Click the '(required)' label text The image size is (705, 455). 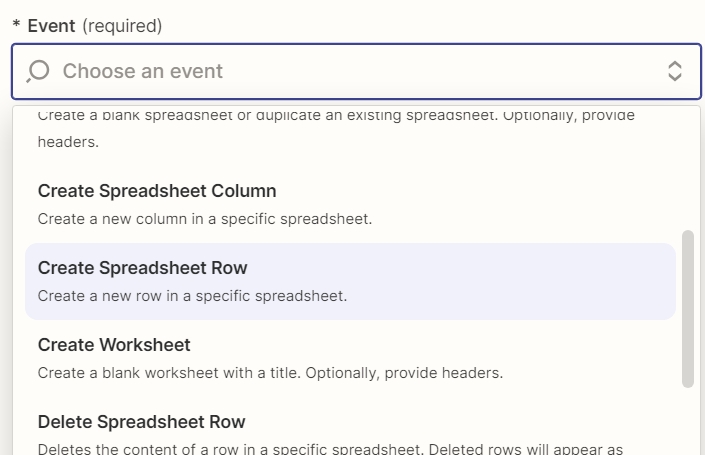click(x=122, y=26)
